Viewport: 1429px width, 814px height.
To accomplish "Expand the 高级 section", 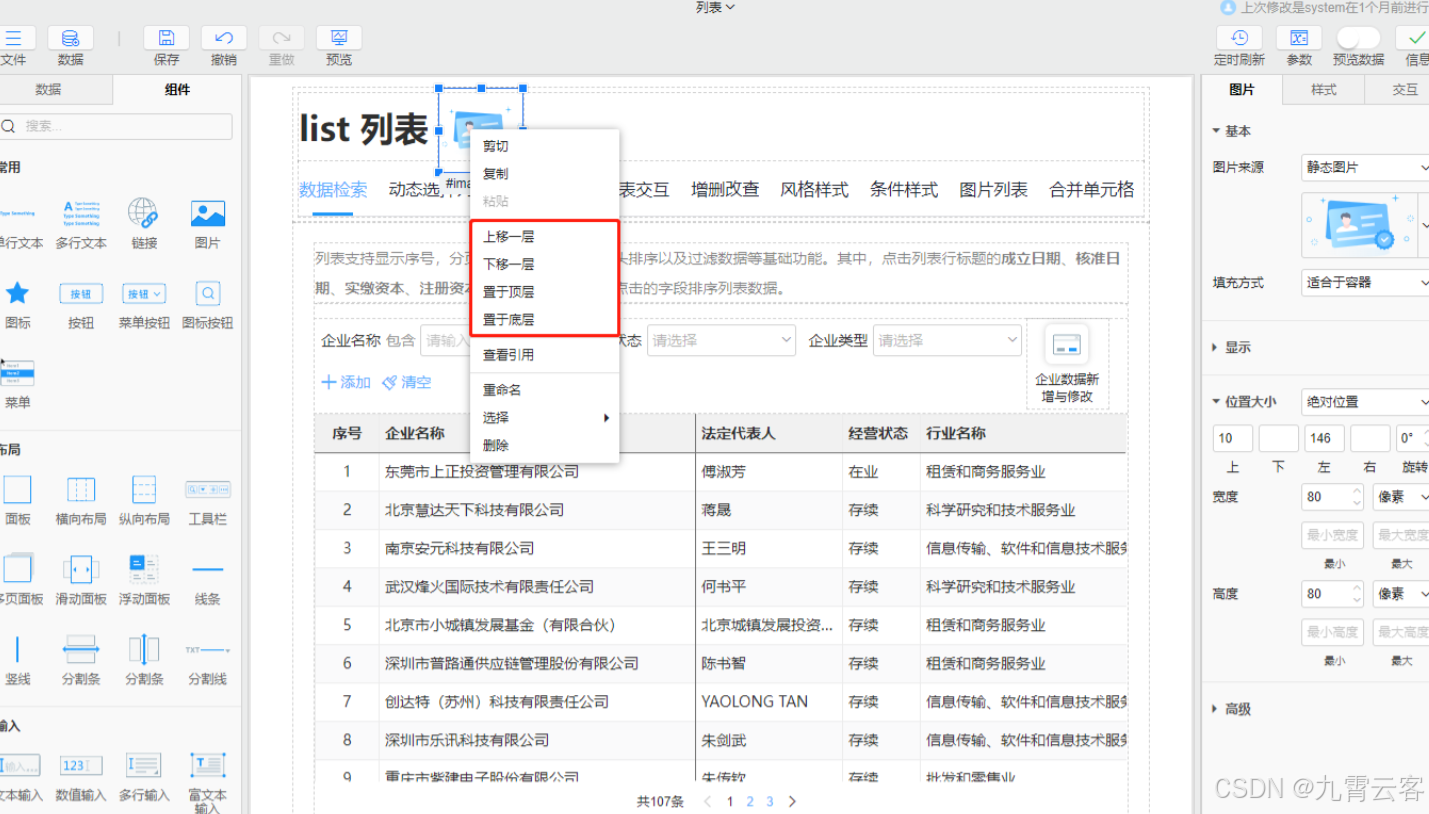I will pos(1231,709).
